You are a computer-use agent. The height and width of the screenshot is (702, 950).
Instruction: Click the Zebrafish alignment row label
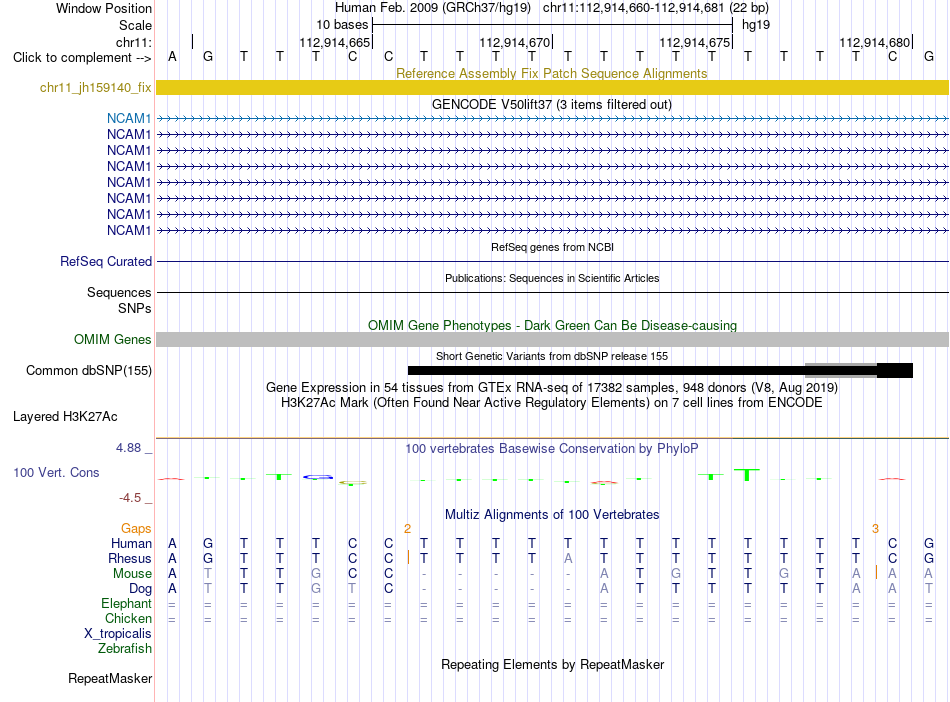pyautogui.click(x=124, y=649)
